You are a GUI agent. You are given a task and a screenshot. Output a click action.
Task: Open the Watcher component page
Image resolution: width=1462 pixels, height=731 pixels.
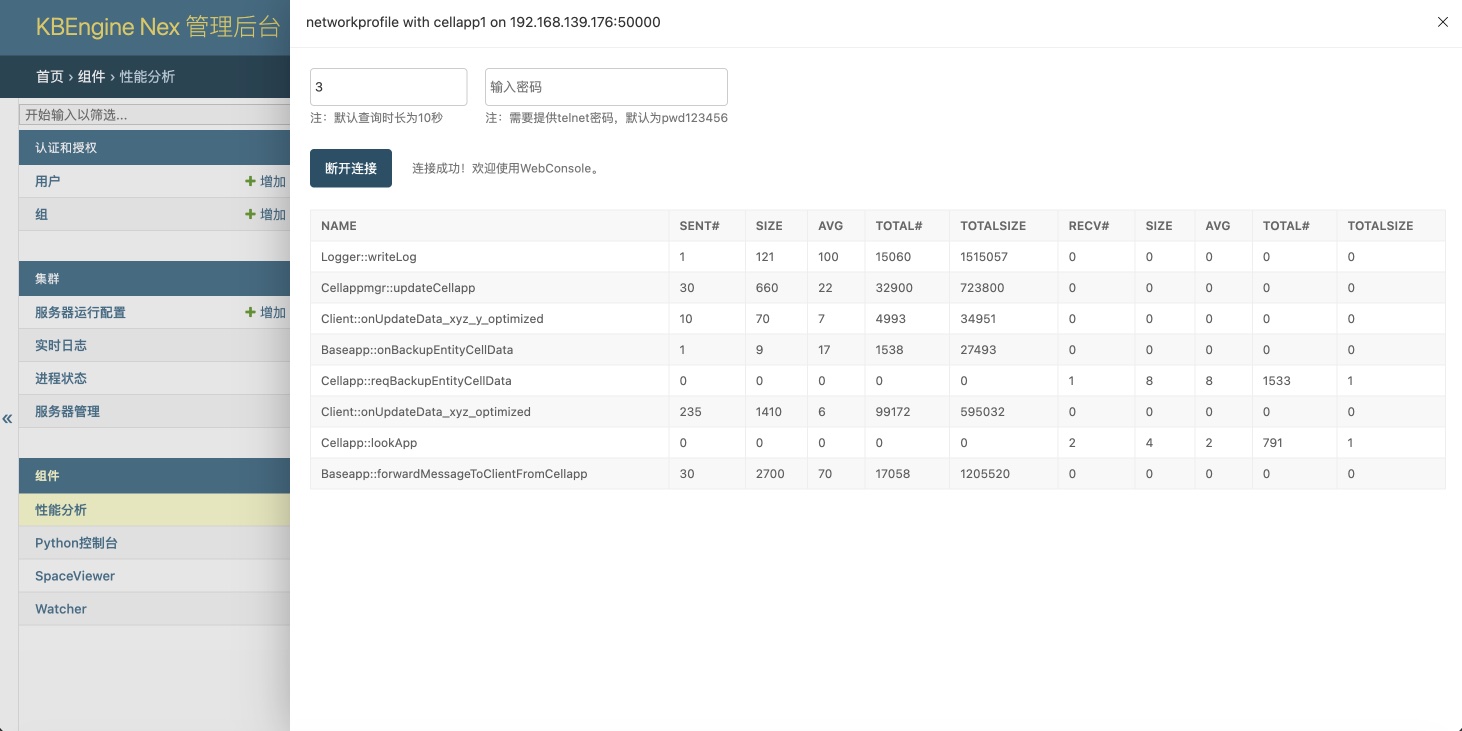[61, 609]
